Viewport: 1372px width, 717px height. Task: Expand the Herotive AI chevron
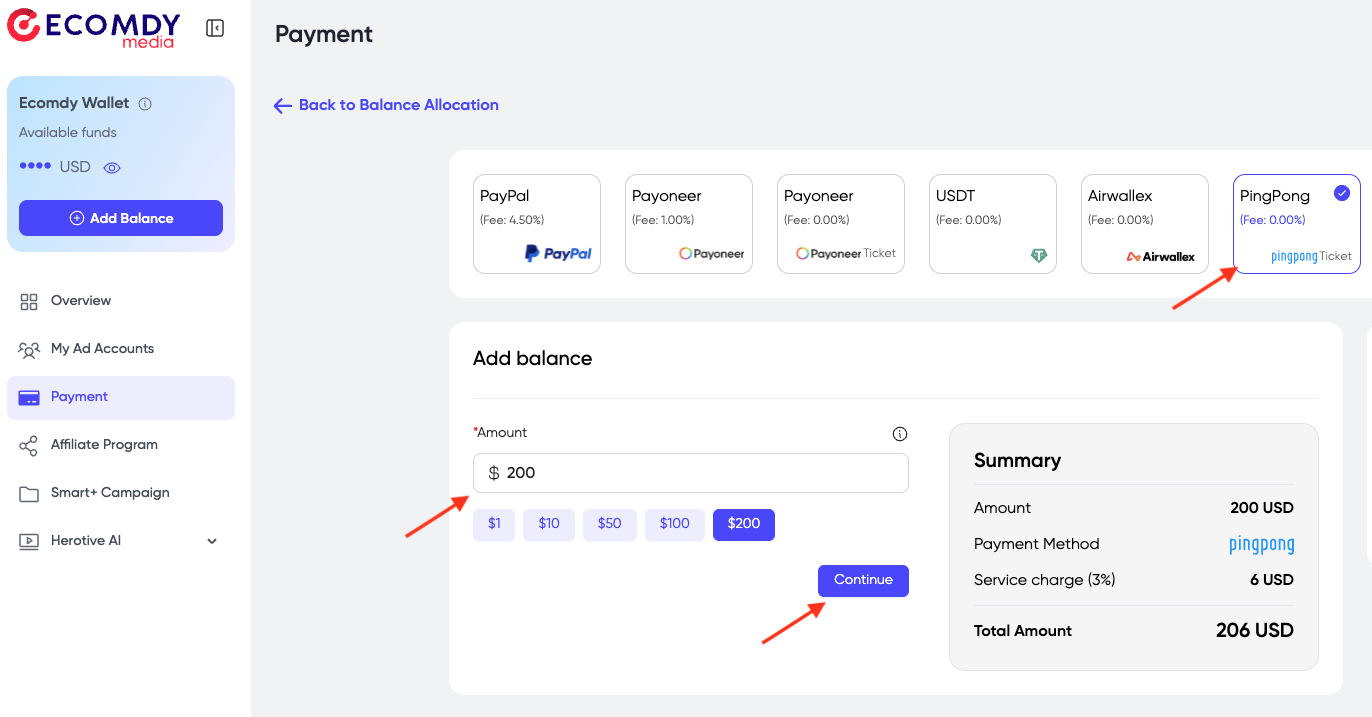(x=212, y=541)
